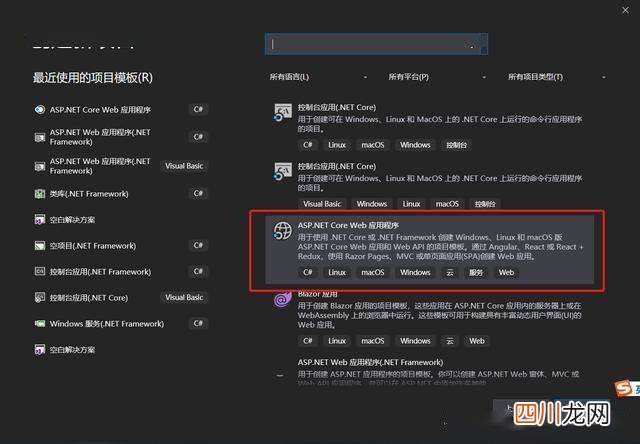640x444 pixels.
Task: Choose the Blazor 应用 template title
Action: tap(318, 294)
